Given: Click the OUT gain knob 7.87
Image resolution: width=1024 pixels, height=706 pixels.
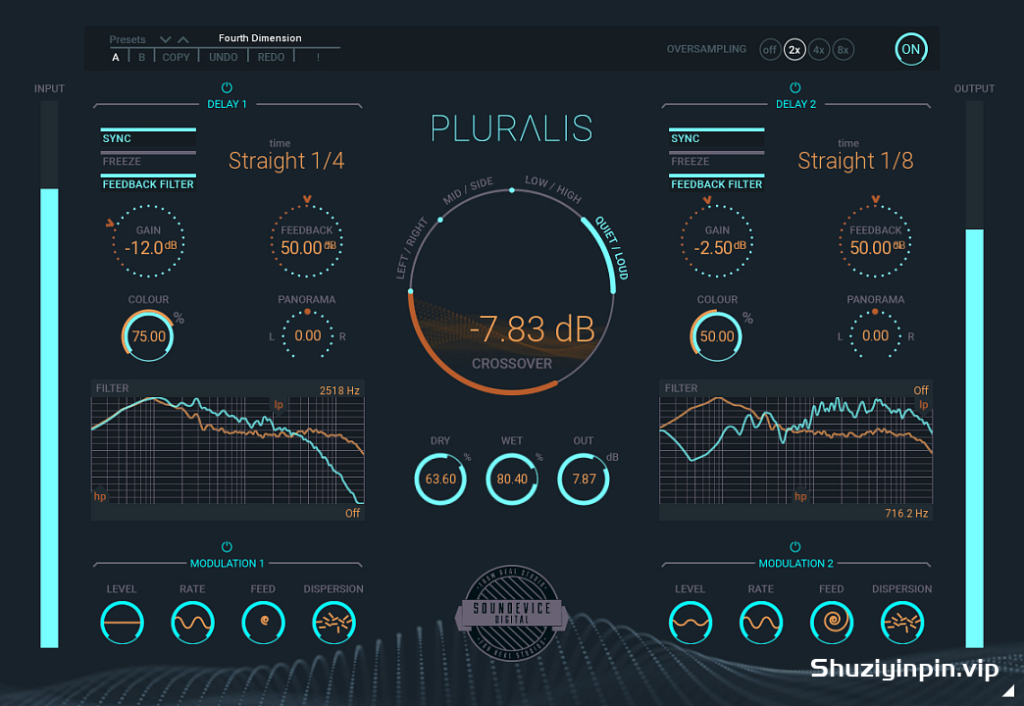Looking at the screenshot, I should [x=583, y=479].
